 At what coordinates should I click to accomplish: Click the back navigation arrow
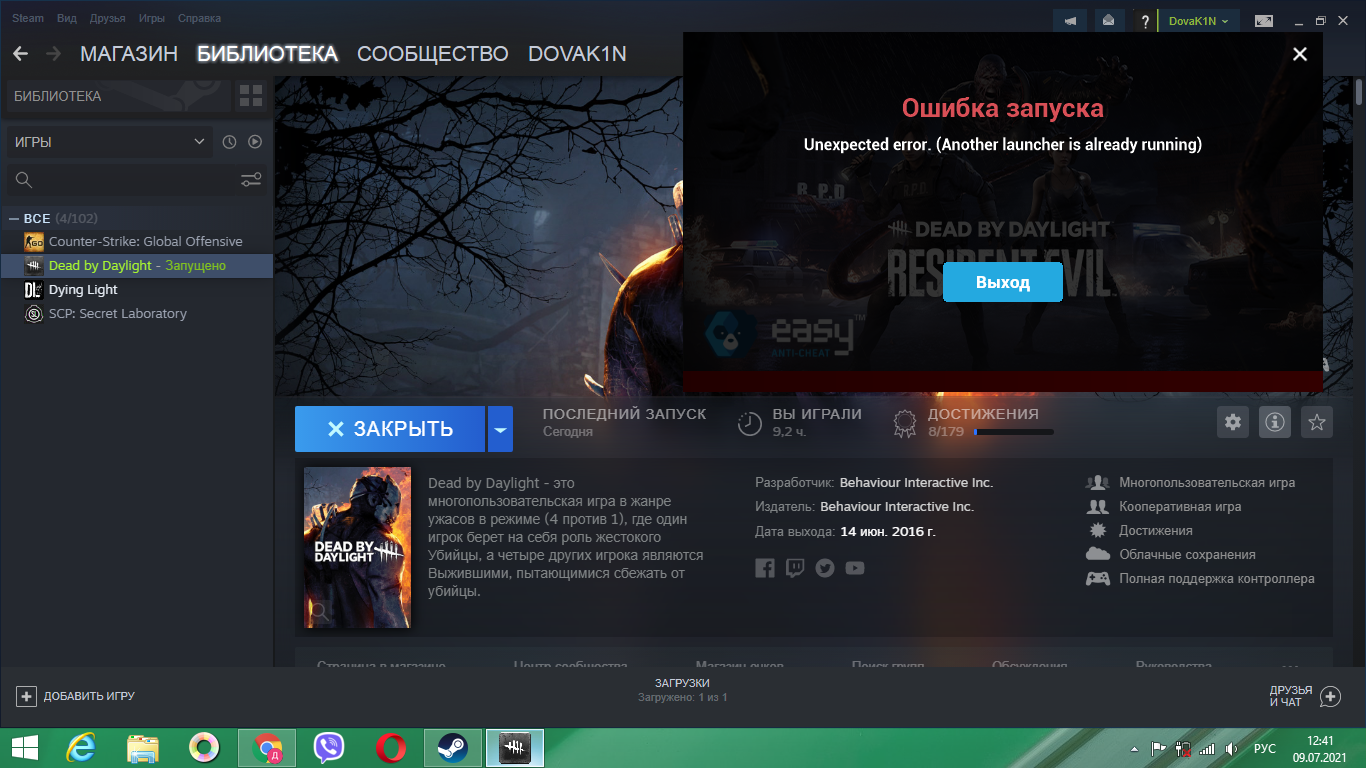pos(21,54)
